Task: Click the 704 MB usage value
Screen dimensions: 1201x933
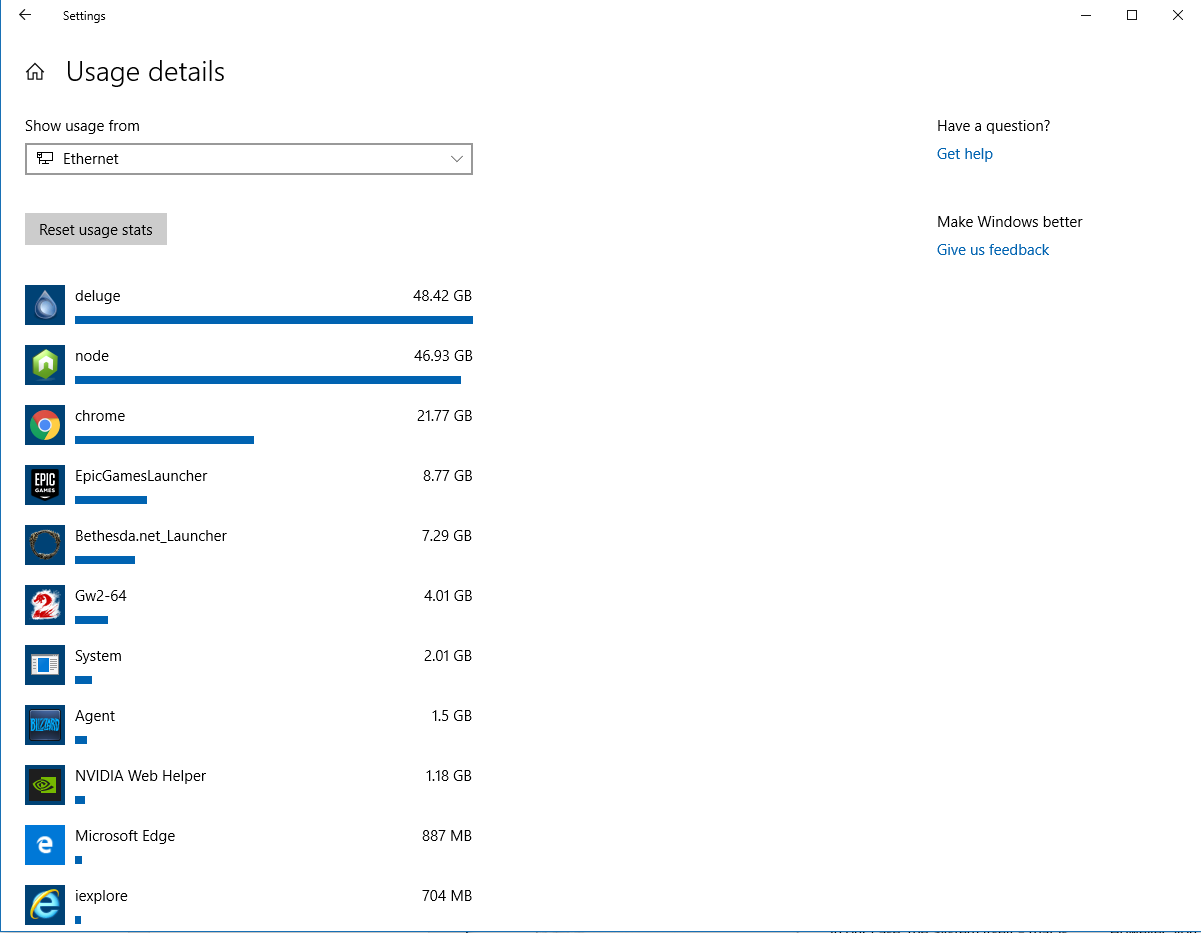Action: [x=447, y=896]
